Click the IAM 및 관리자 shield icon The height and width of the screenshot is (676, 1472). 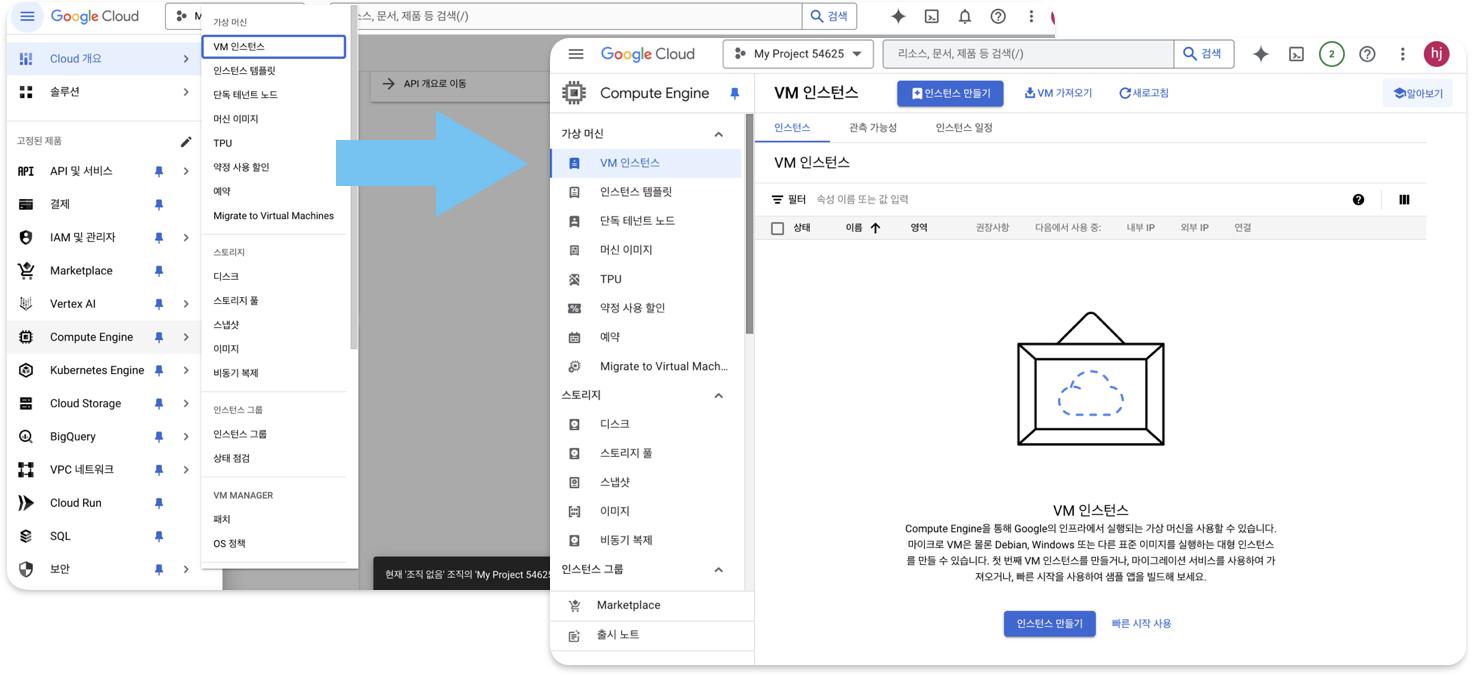(26, 237)
